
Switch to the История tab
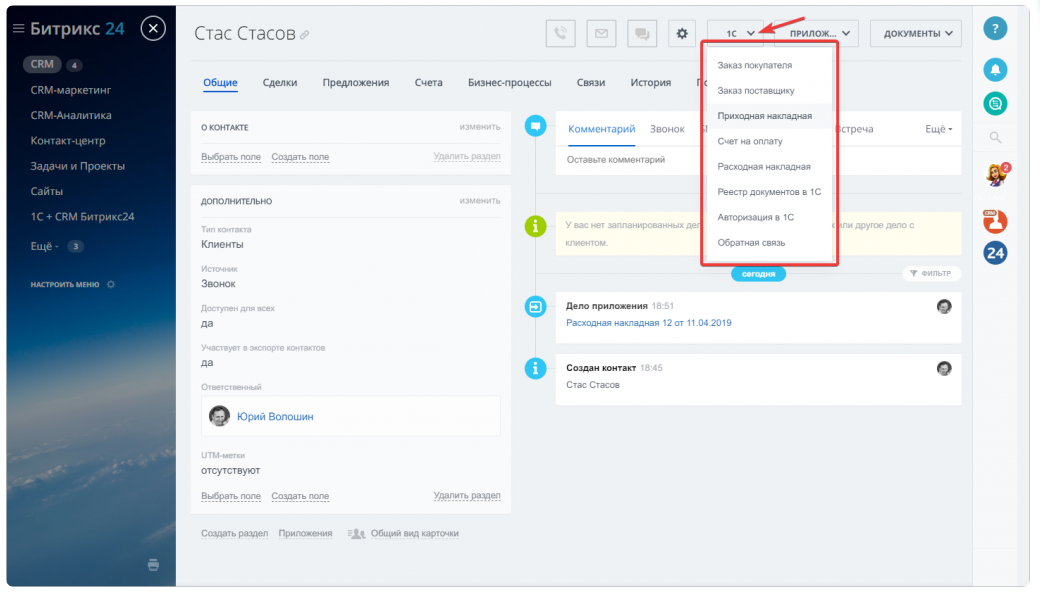pyautogui.click(x=651, y=82)
